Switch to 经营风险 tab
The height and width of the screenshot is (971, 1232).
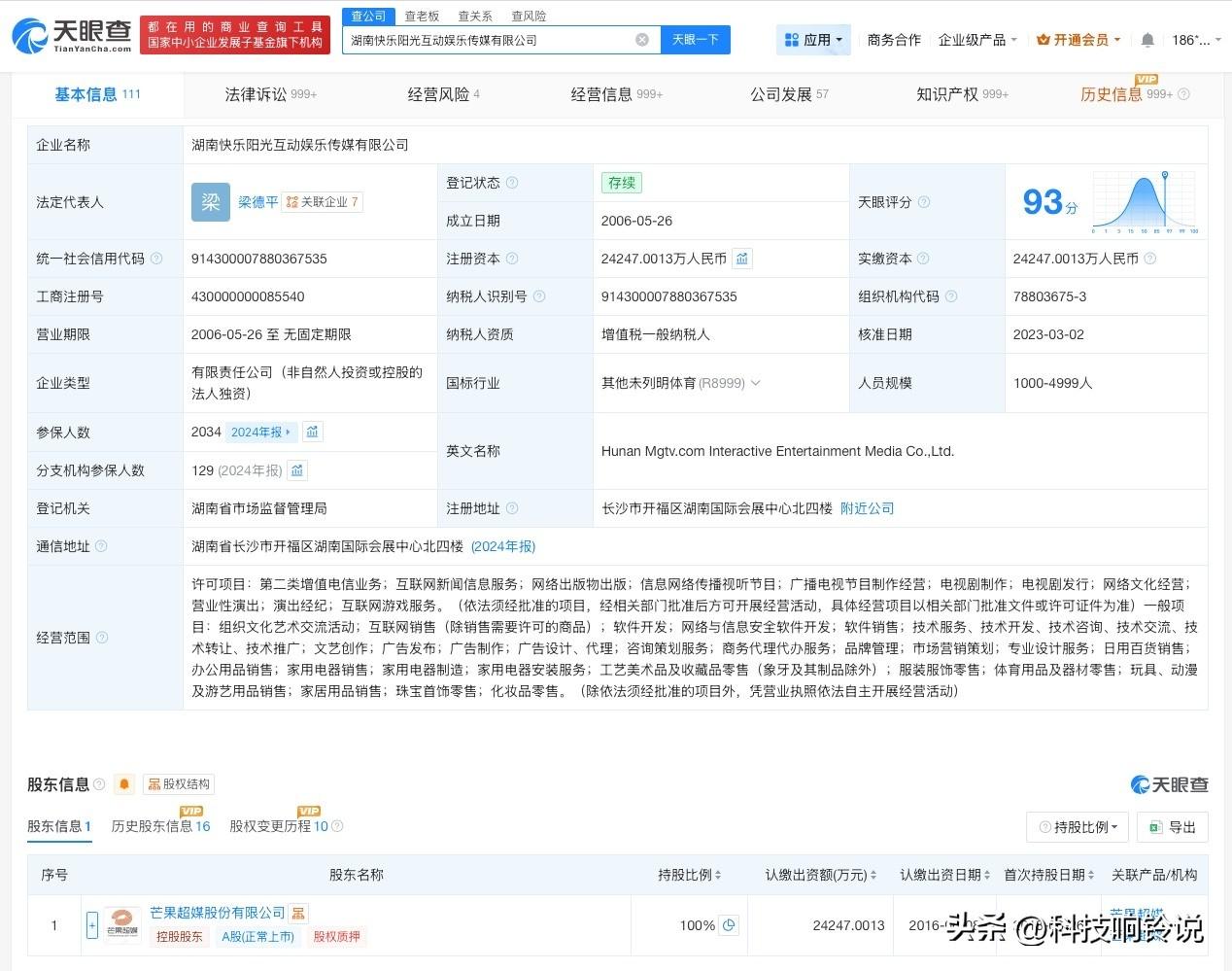pyautogui.click(x=443, y=94)
